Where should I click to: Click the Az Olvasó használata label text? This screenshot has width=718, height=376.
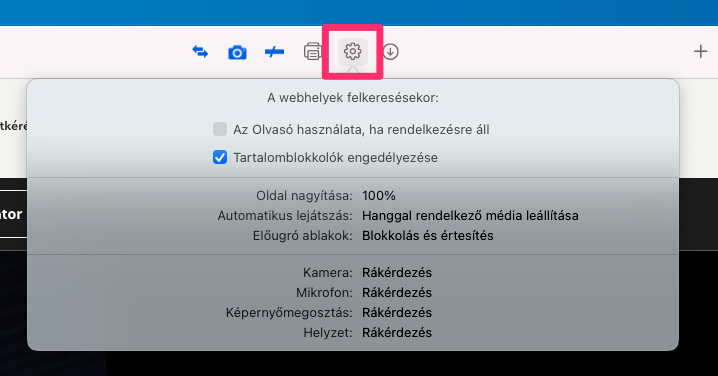click(361, 130)
